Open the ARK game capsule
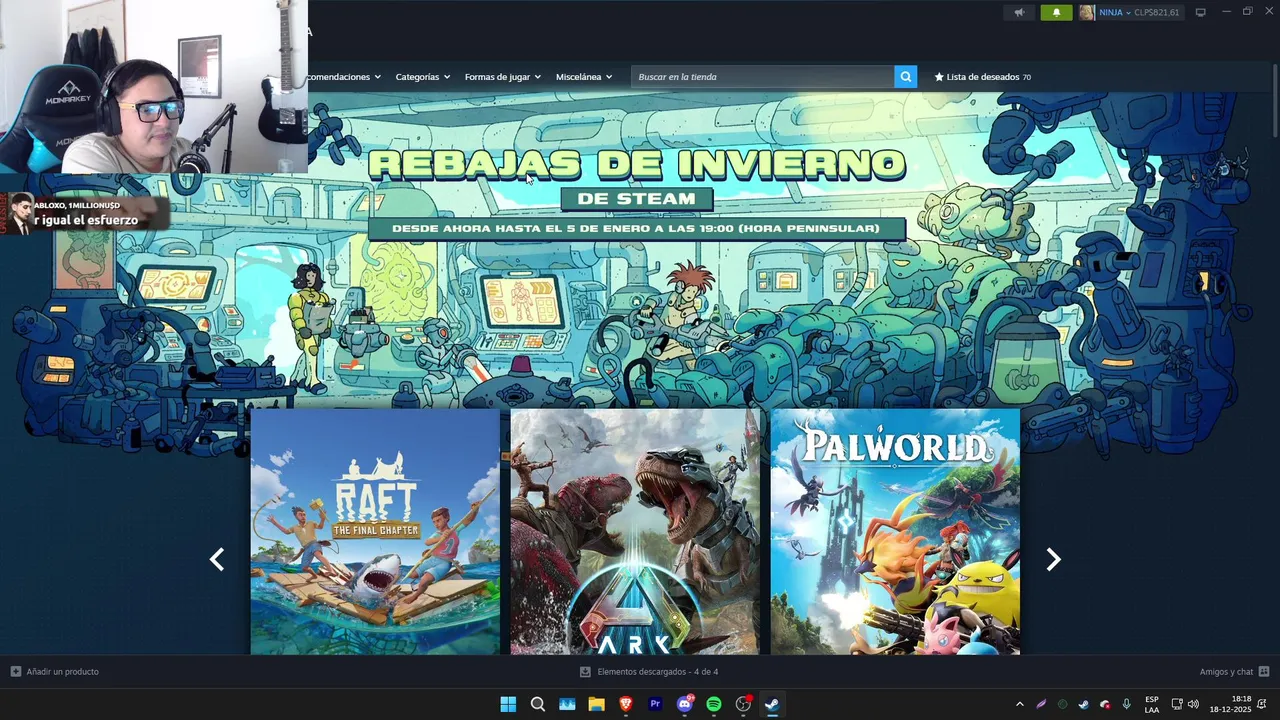Image resolution: width=1280 pixels, height=720 pixels. coord(635,531)
